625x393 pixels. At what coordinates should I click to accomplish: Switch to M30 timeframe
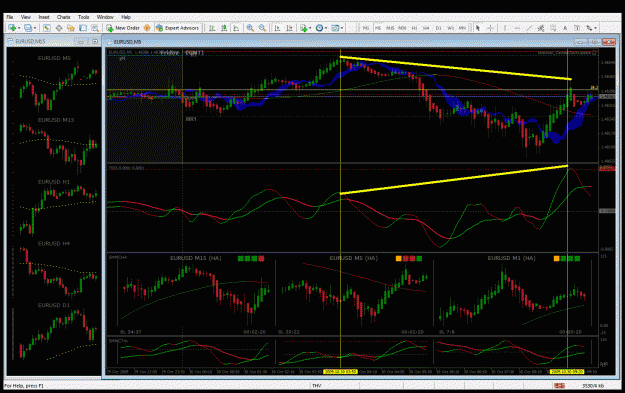(402, 28)
